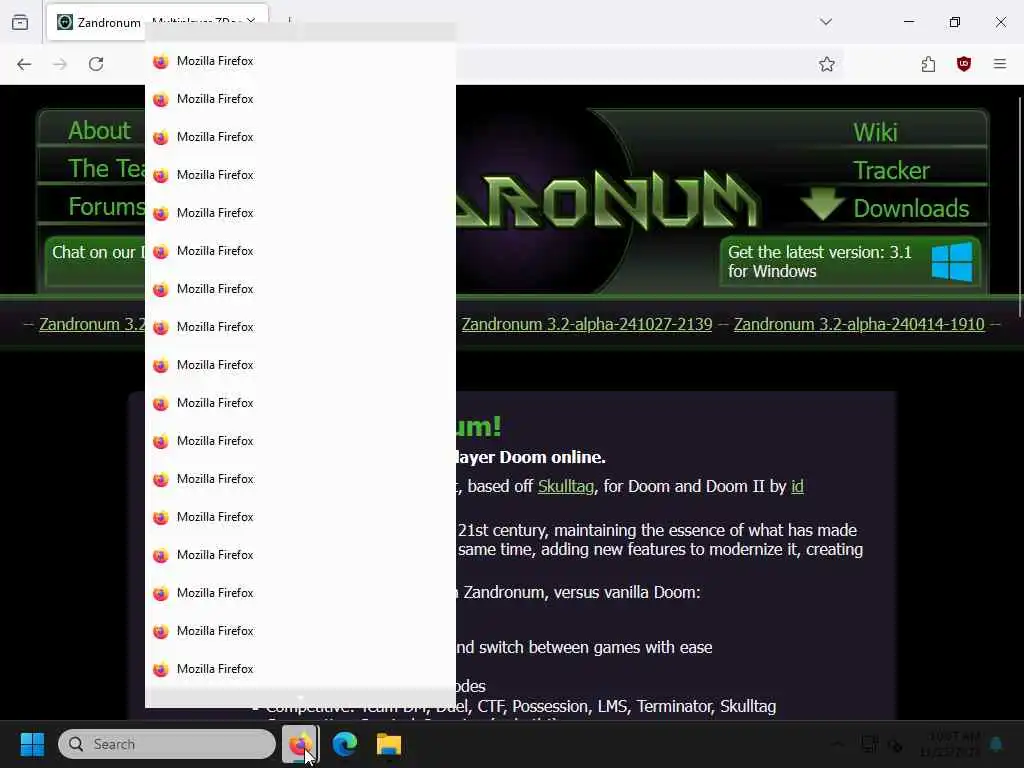This screenshot has height=768, width=1024.
Task: Click the green download arrow icon
Action: (x=822, y=204)
